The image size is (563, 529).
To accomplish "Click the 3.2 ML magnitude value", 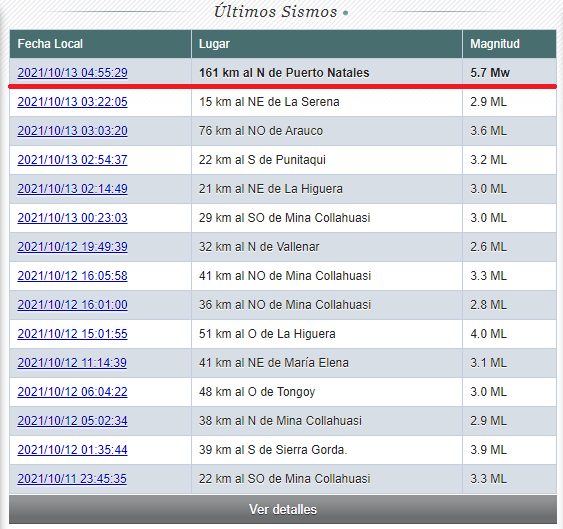I will pos(489,160).
